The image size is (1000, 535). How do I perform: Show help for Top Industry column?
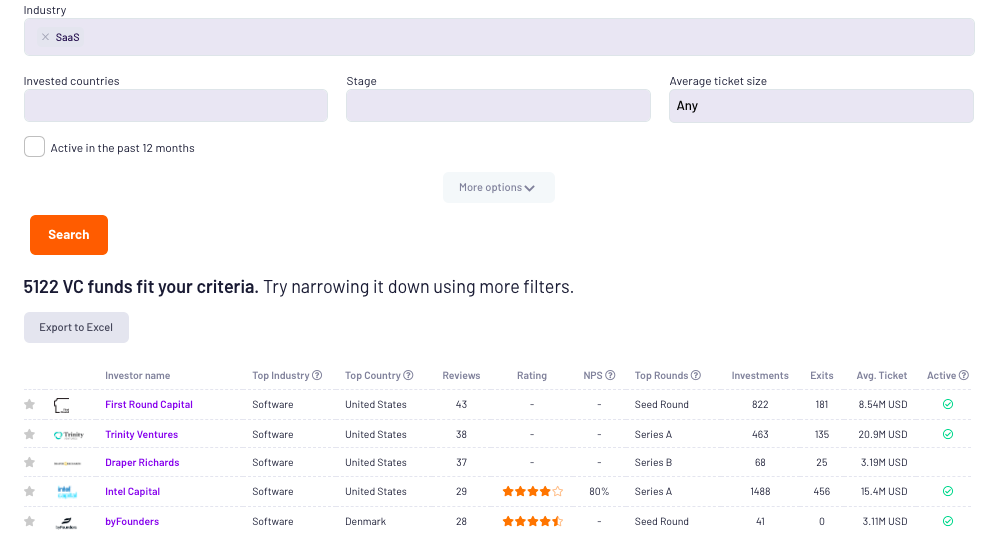click(x=317, y=375)
